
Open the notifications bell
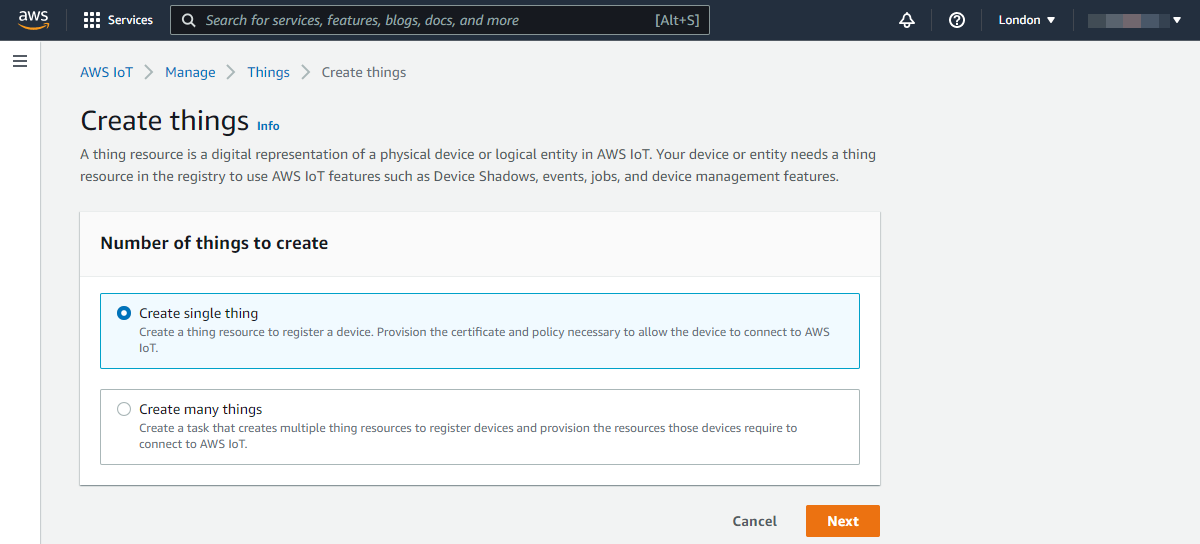pyautogui.click(x=907, y=20)
